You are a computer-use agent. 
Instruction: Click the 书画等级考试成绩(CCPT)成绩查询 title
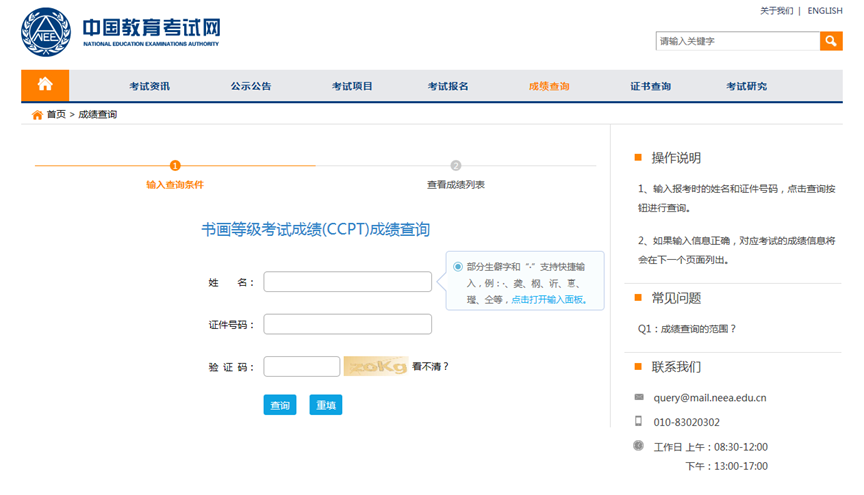315,229
